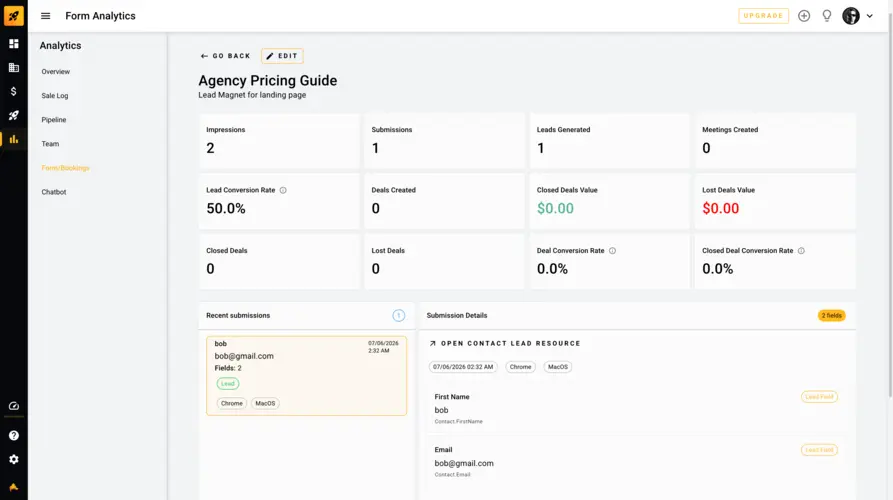Open the Chatbot analytics section
Viewport: 893px width, 500px height.
coord(54,192)
